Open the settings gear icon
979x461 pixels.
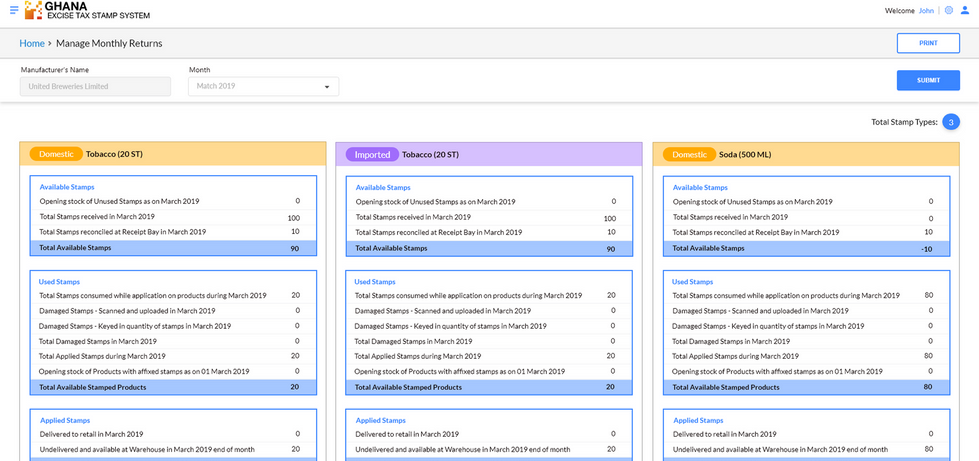949,11
